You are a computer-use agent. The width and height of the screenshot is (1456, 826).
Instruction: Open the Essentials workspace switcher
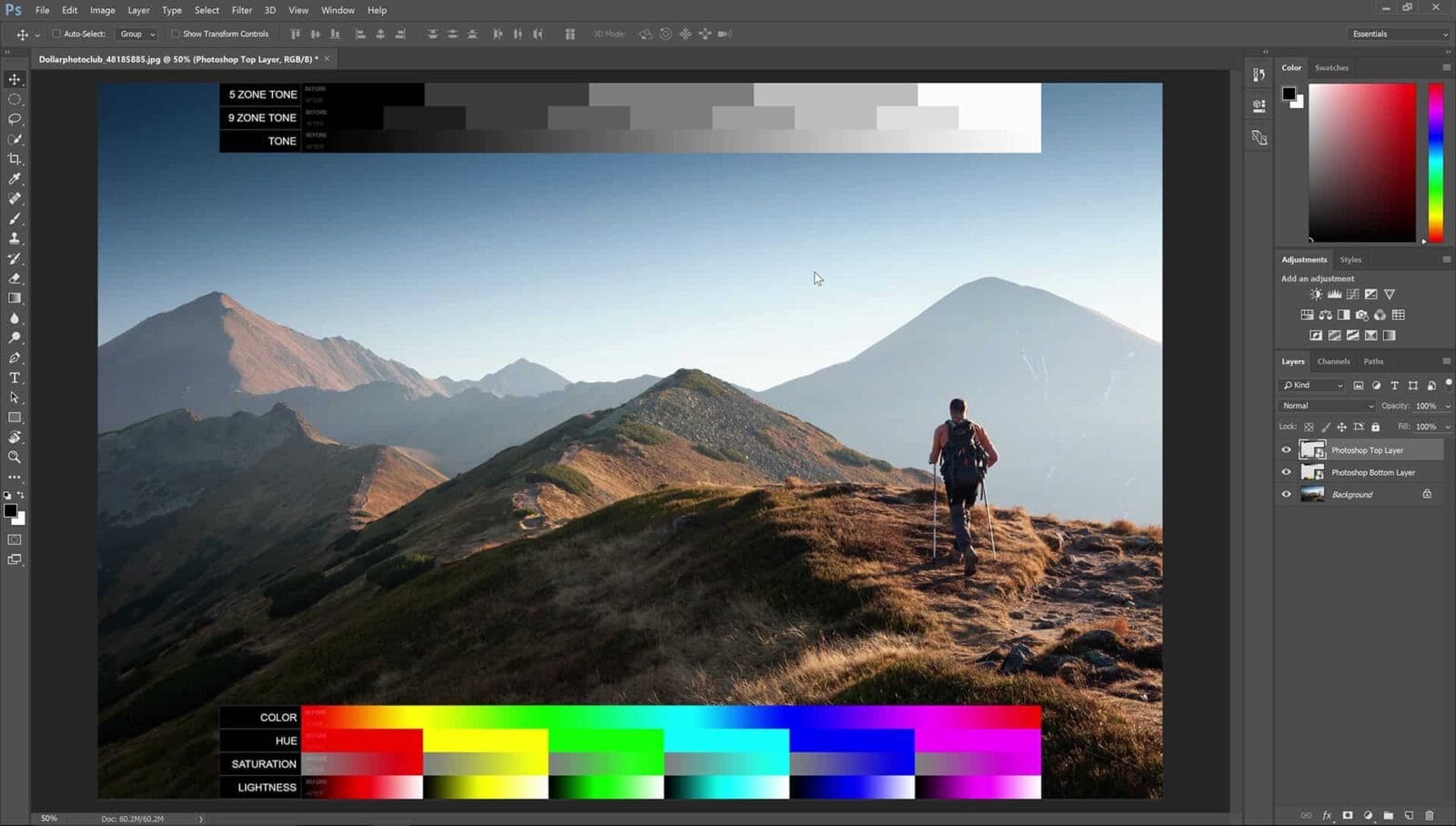pyautogui.click(x=1399, y=34)
